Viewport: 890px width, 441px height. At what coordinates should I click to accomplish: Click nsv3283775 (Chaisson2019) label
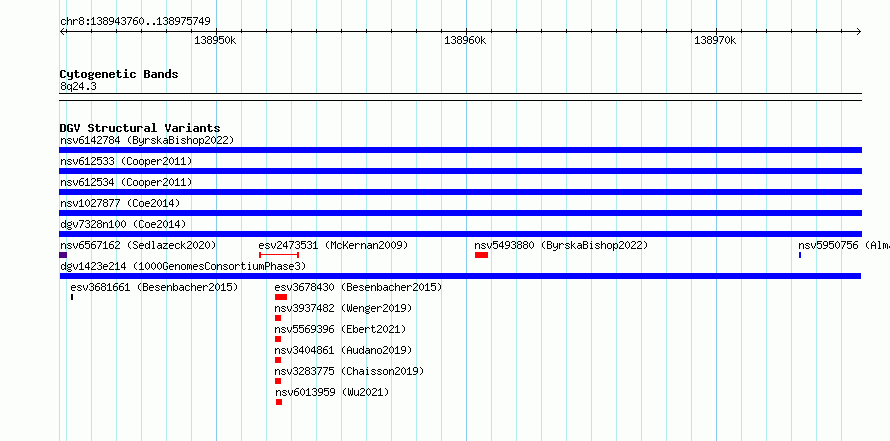[349, 371]
